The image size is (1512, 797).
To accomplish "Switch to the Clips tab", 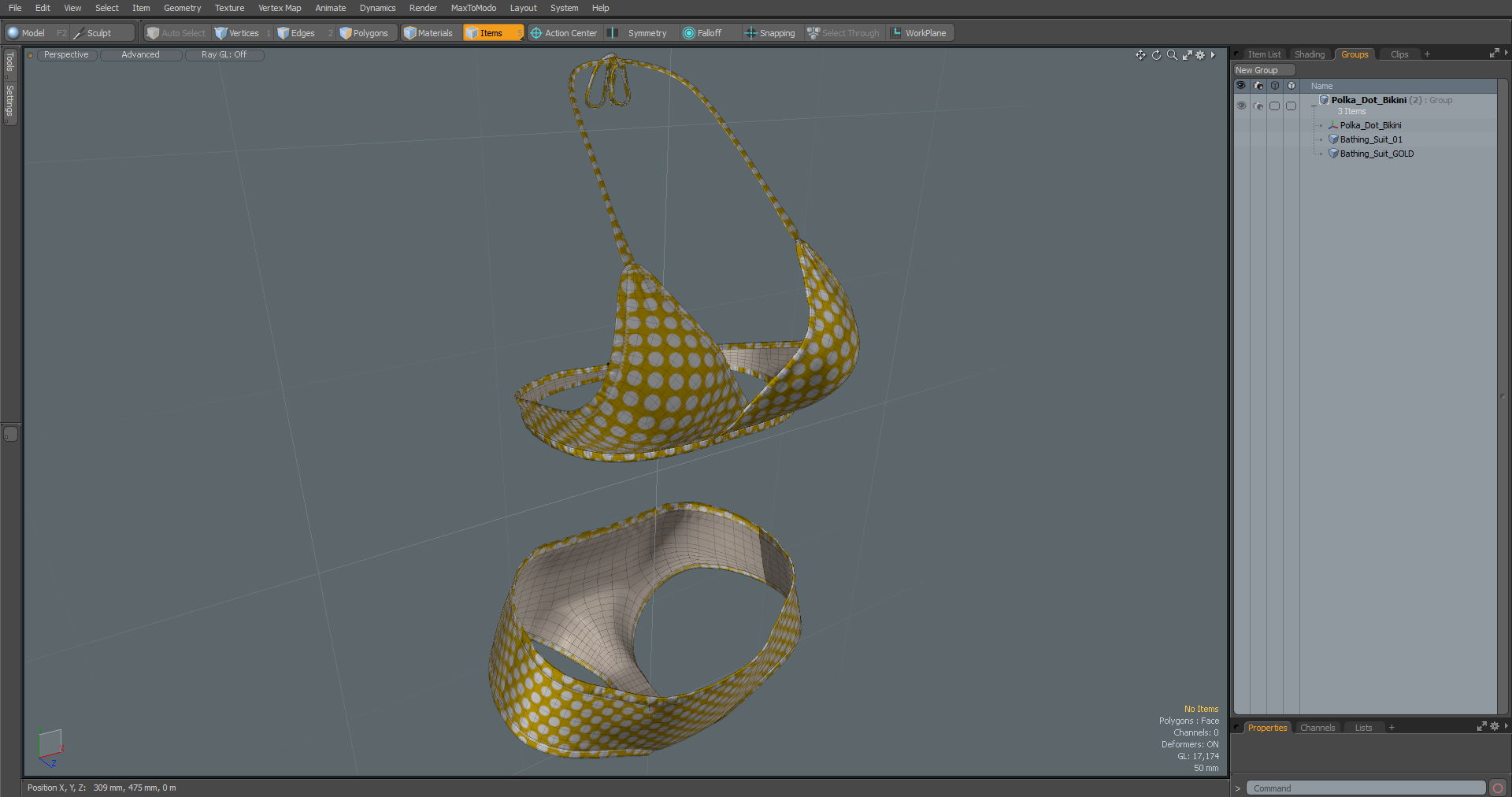I will (x=1399, y=54).
